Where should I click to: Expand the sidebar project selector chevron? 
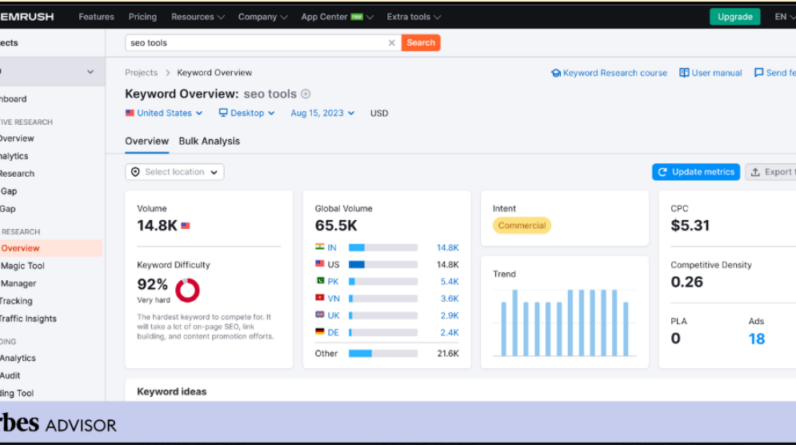(x=90, y=72)
